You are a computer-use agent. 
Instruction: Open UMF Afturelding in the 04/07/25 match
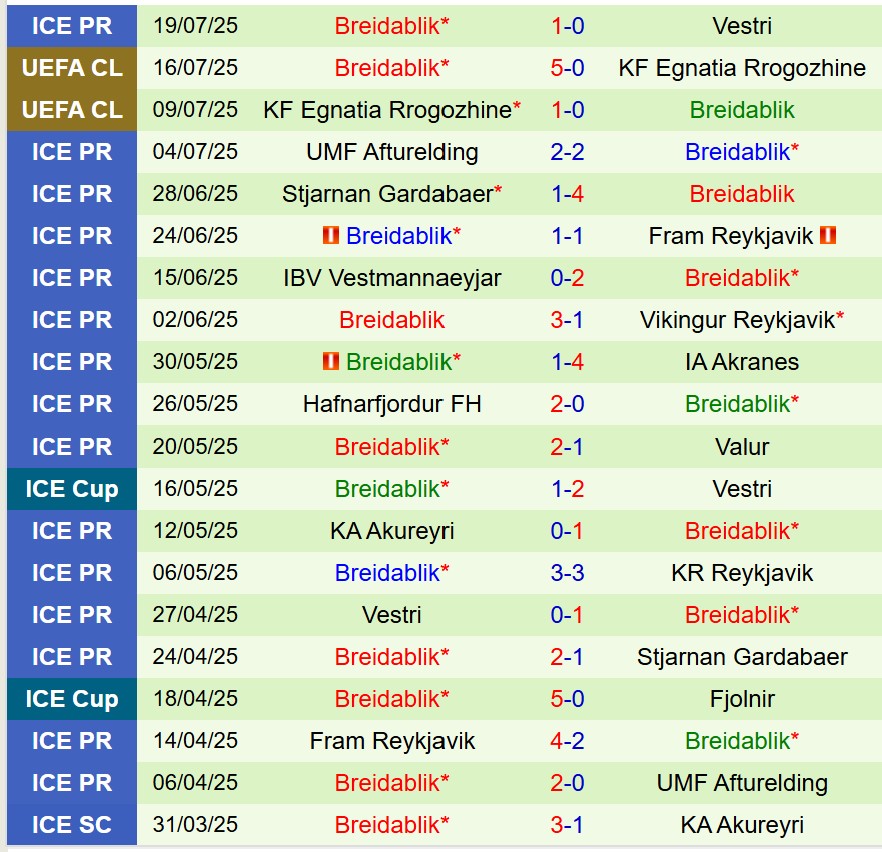392,152
